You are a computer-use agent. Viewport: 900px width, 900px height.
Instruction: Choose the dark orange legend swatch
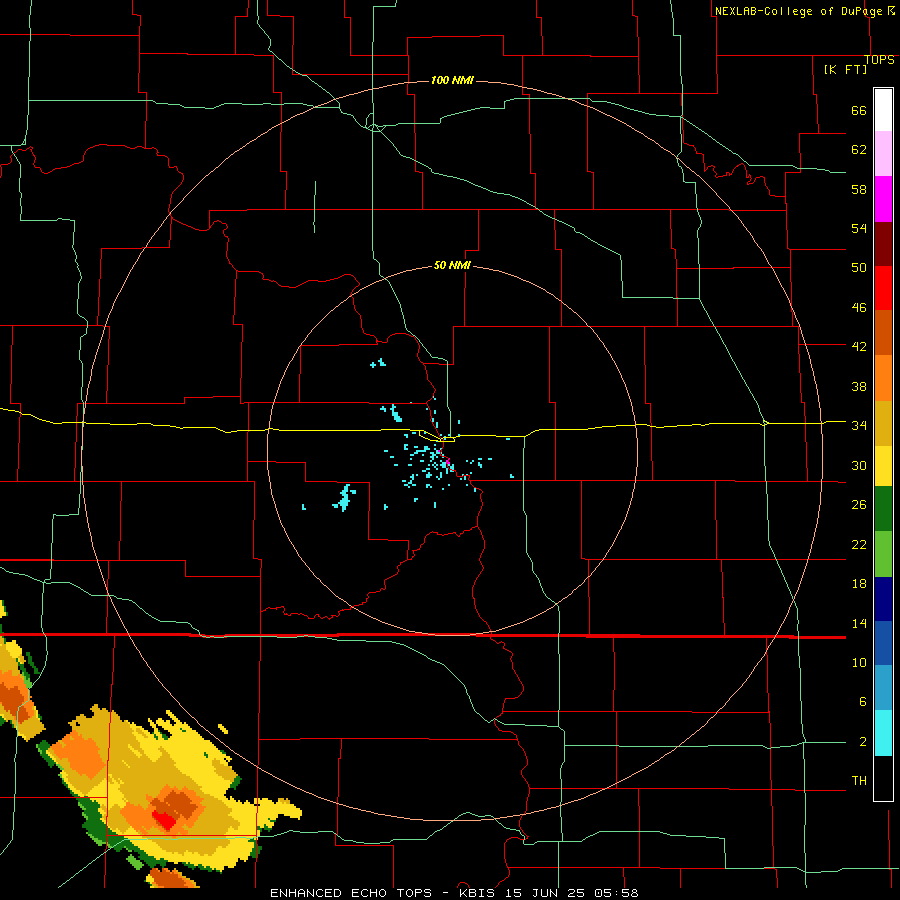pyautogui.click(x=883, y=333)
